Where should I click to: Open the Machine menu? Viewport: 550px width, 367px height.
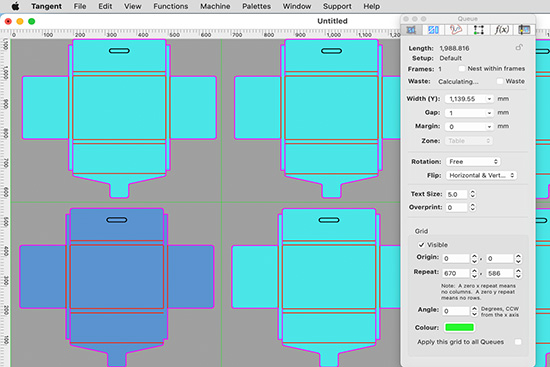[x=215, y=6]
